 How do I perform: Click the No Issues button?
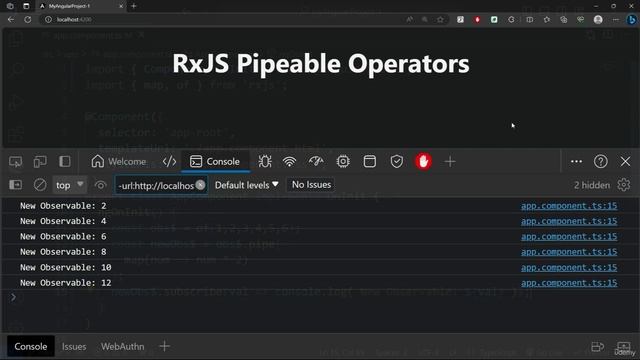click(x=311, y=185)
